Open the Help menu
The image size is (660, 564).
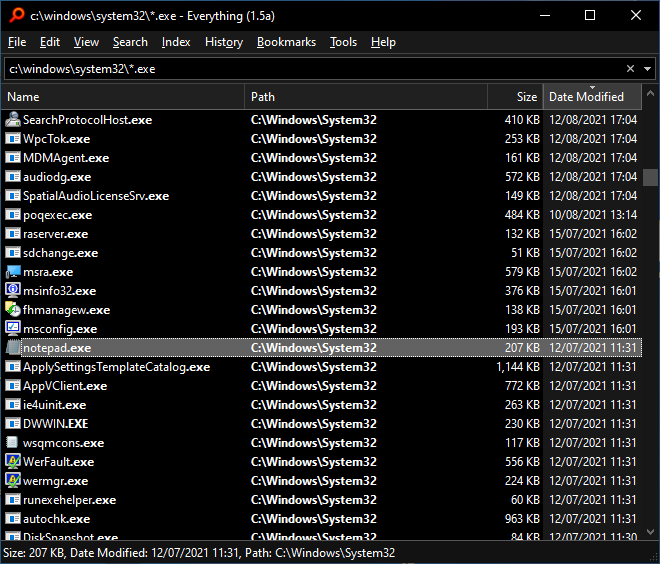[x=383, y=42]
